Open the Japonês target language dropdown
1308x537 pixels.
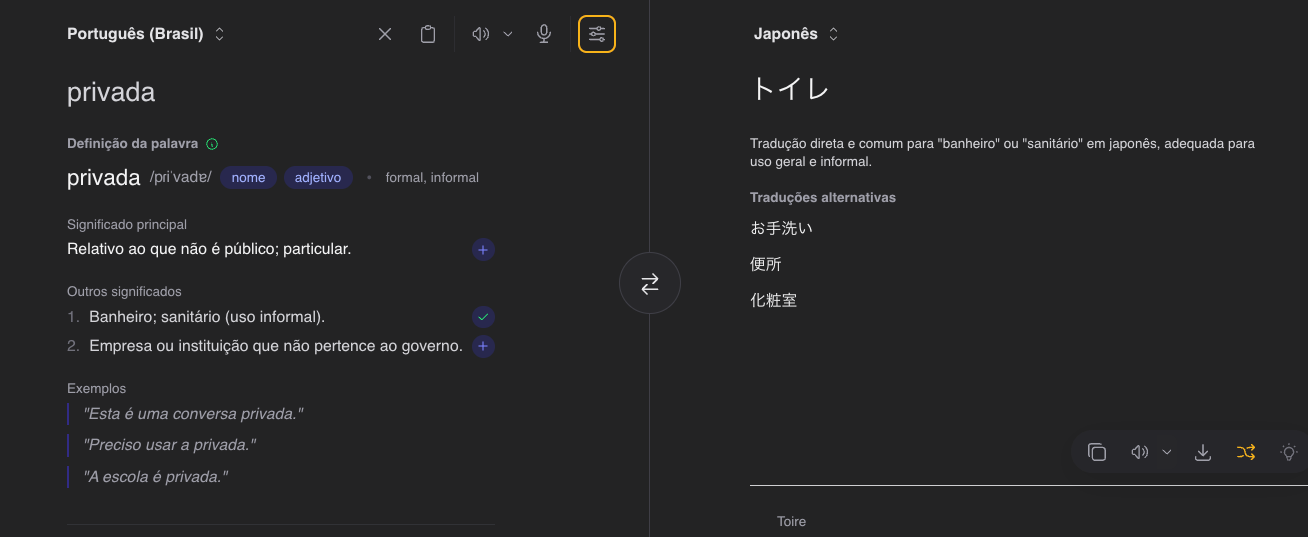(x=796, y=34)
